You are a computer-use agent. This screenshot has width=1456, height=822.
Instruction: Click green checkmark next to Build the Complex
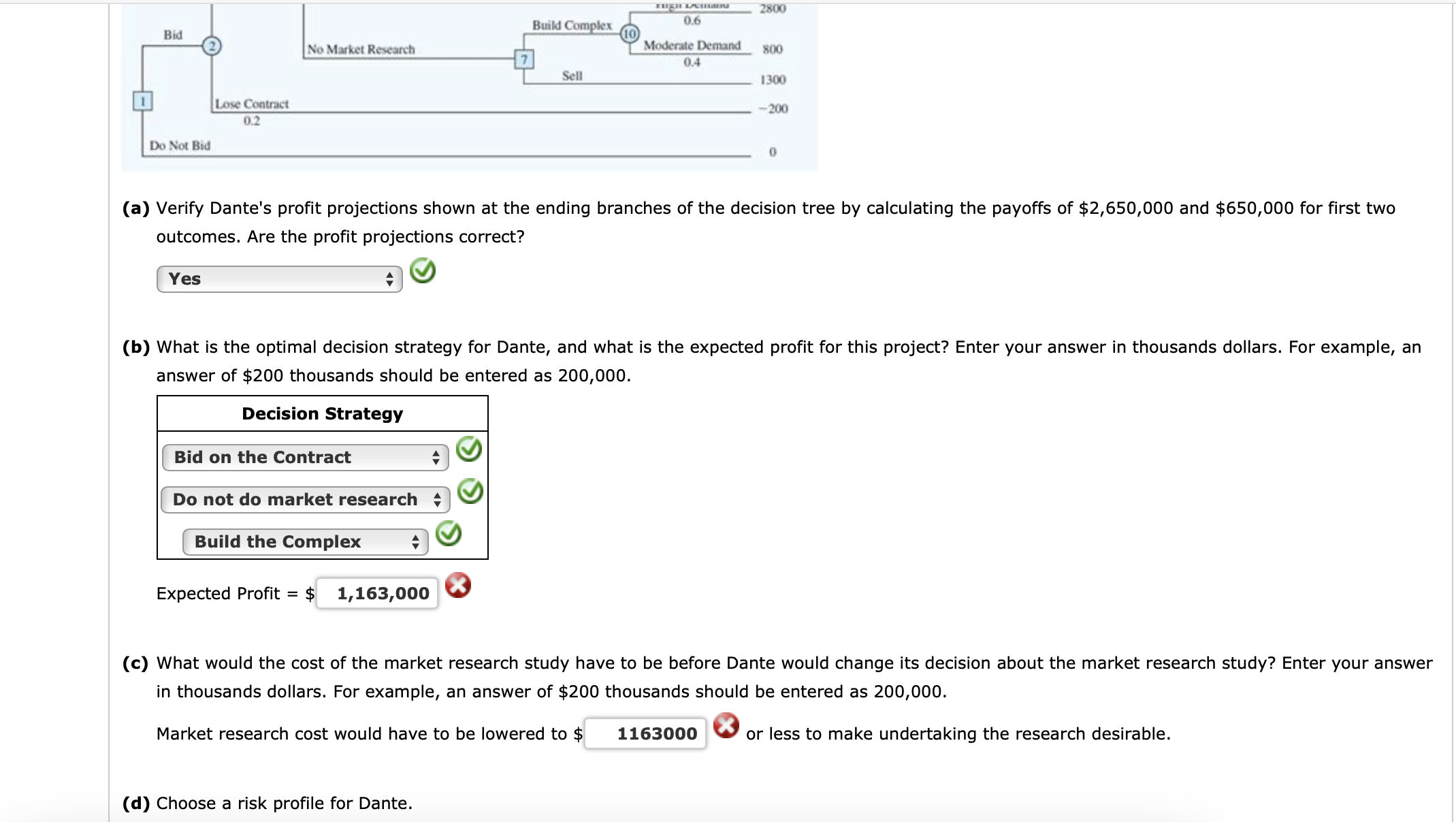pos(448,533)
